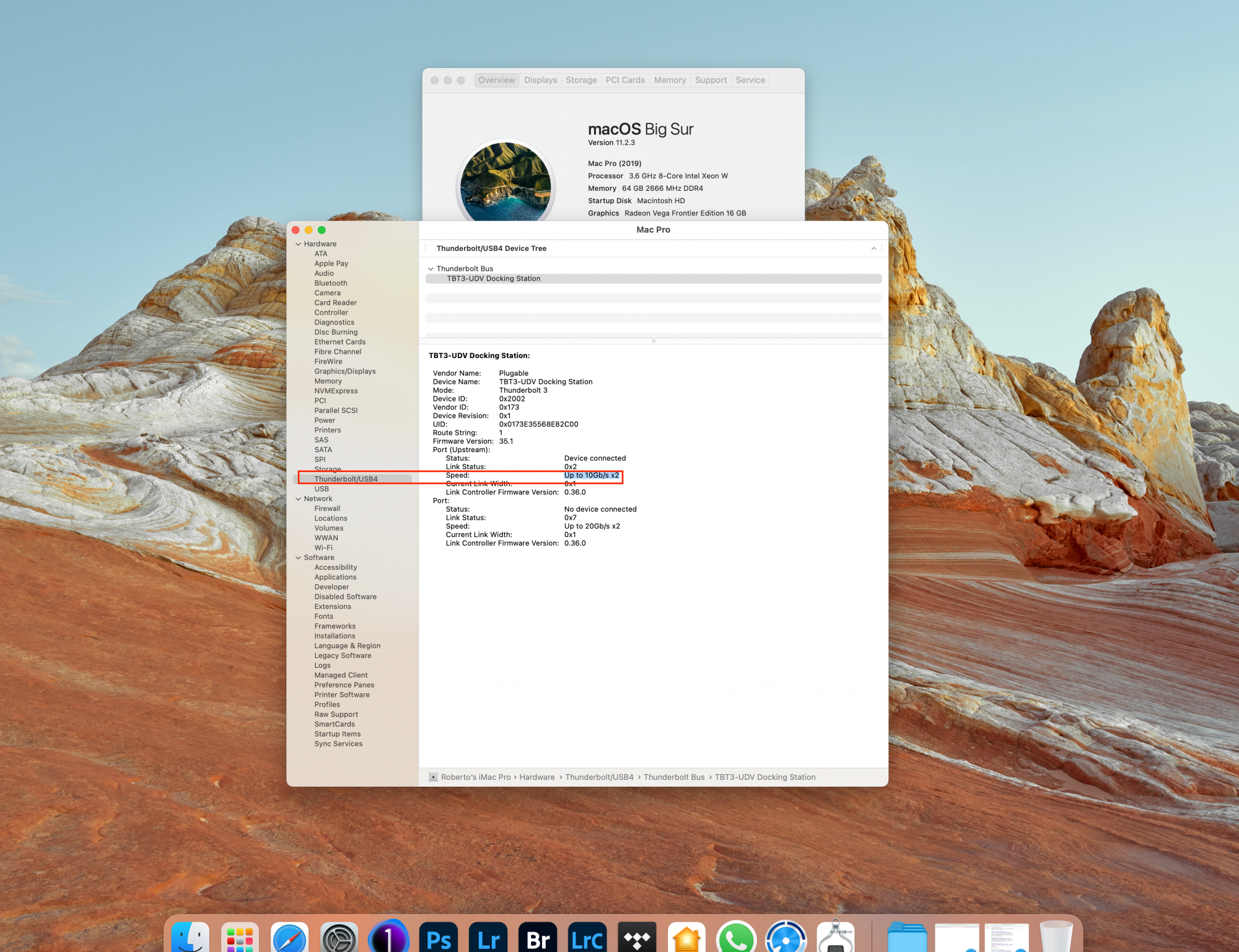Screen dimensions: 1239x952
Task: Open Storage tab in About This Mac
Action: [581, 80]
